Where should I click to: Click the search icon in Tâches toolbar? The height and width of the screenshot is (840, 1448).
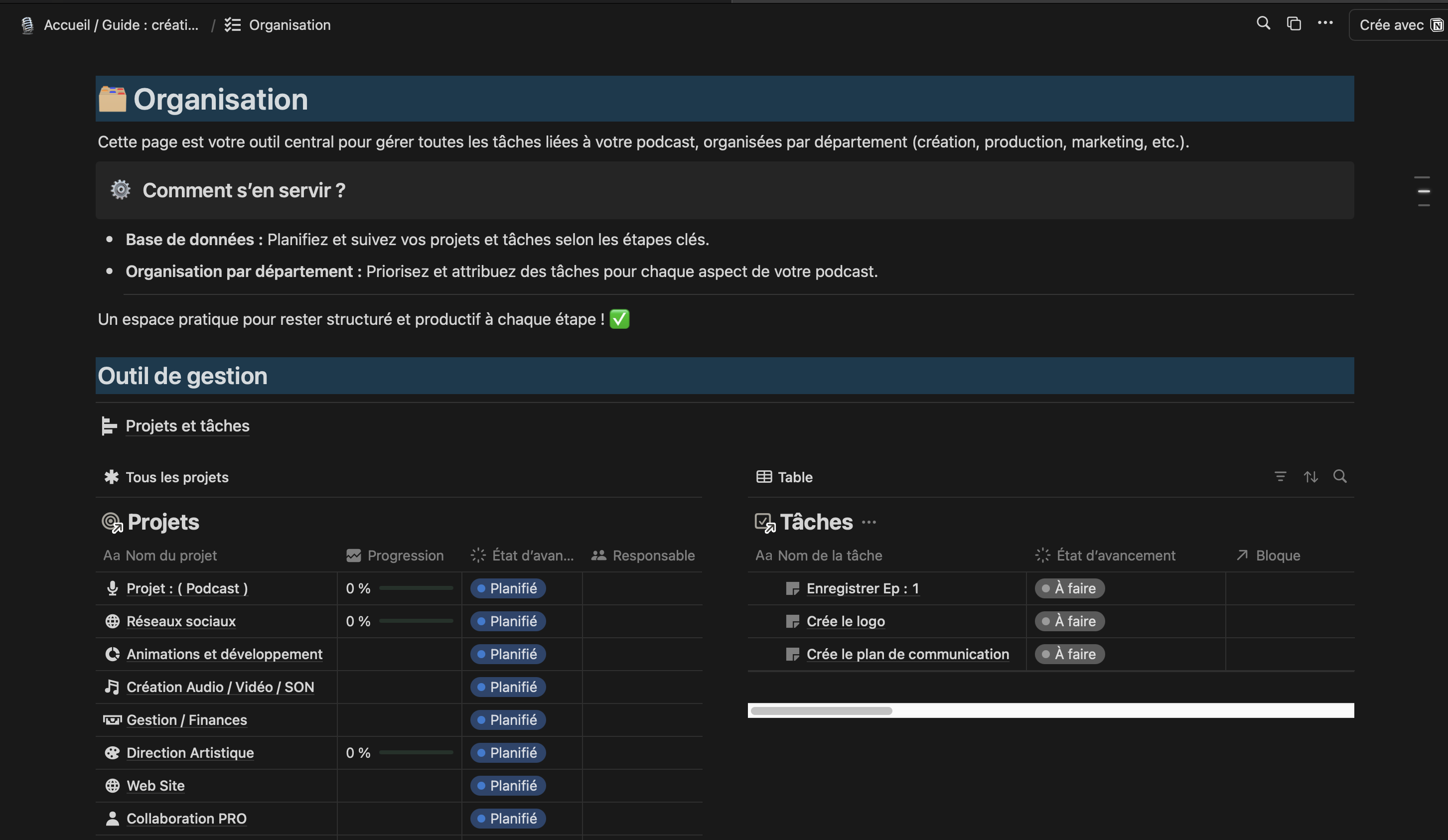point(1340,476)
